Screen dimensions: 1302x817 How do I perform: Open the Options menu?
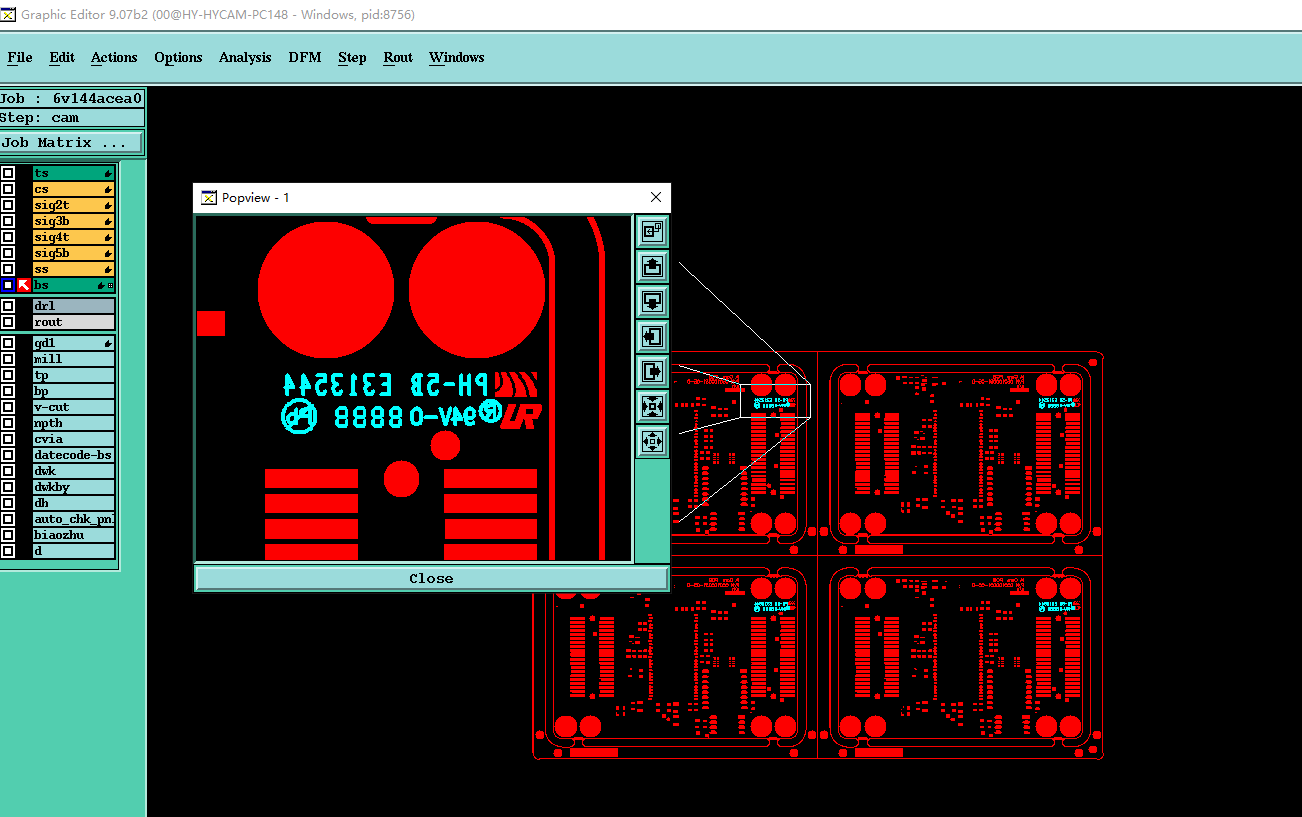click(x=178, y=57)
